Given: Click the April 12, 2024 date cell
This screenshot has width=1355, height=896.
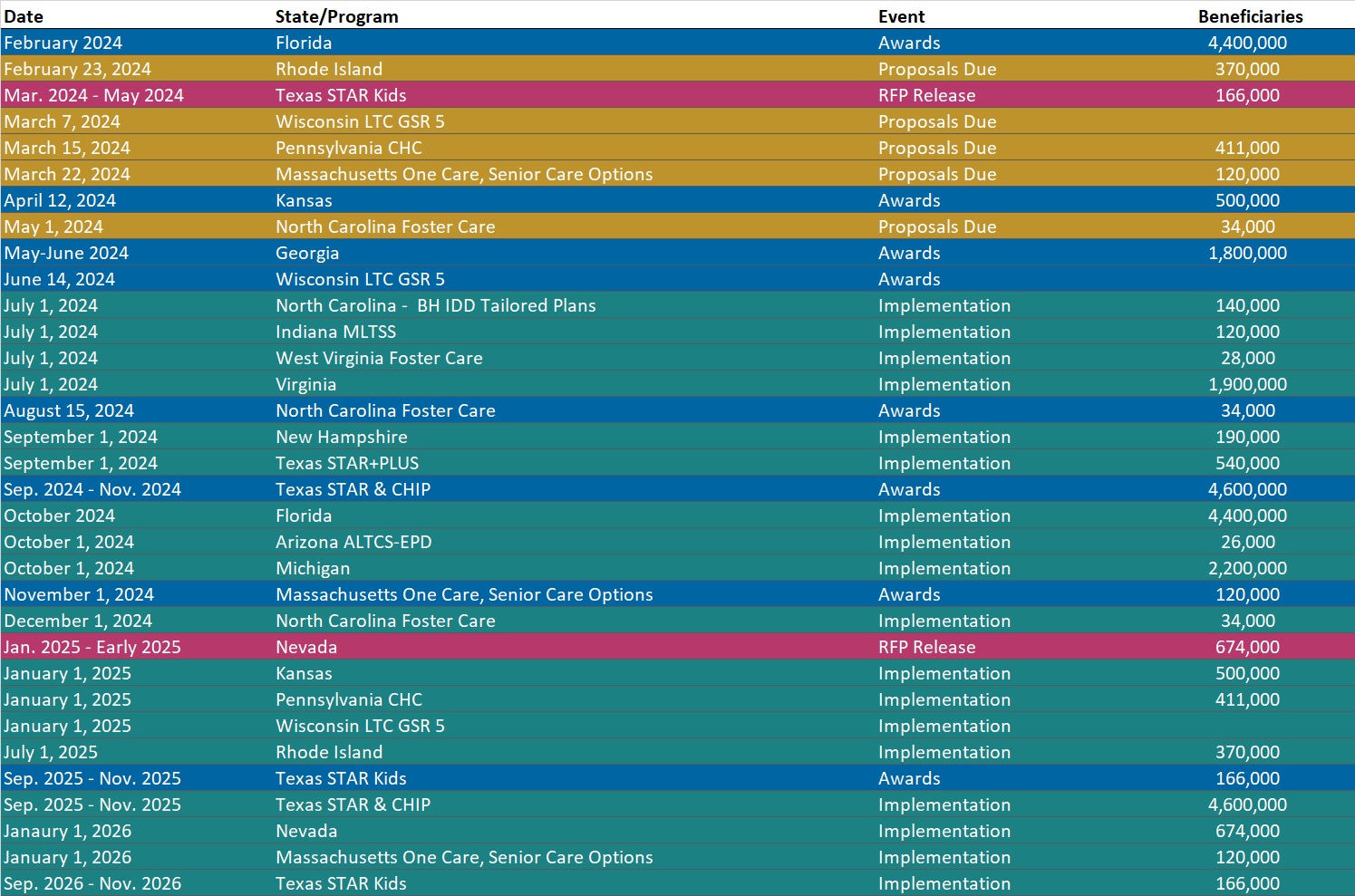Looking at the screenshot, I should coord(60,200).
